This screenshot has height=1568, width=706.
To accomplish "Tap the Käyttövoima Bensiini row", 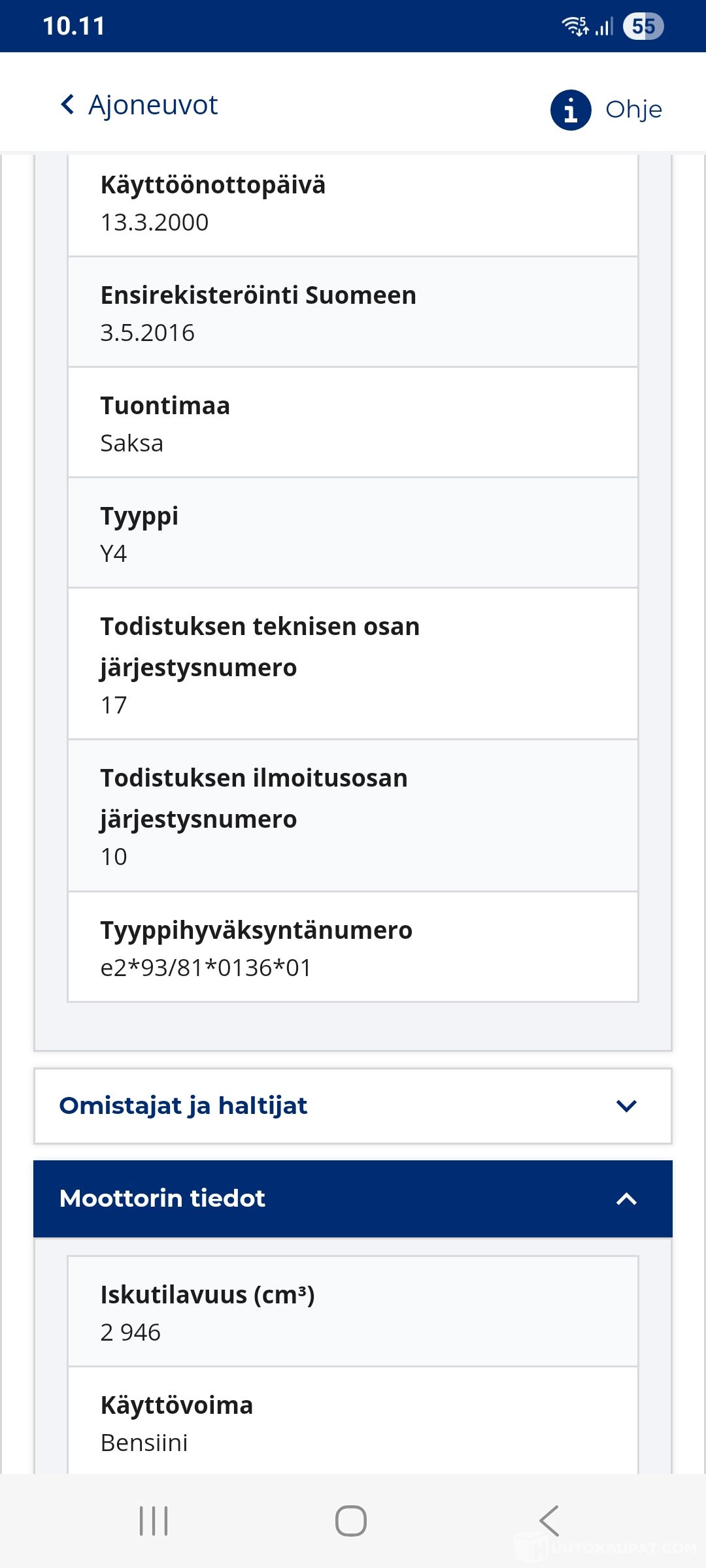I will click(353, 1421).
